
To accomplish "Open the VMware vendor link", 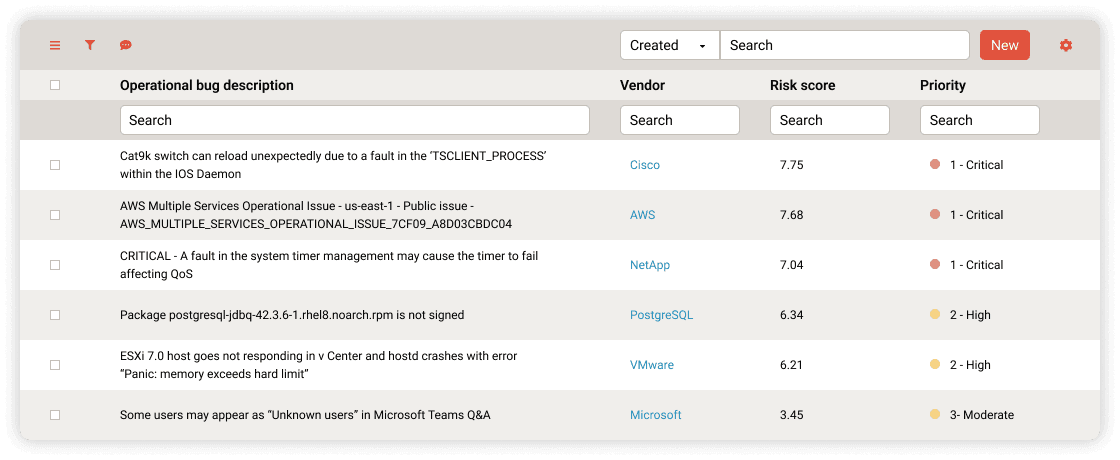I will [x=652, y=365].
